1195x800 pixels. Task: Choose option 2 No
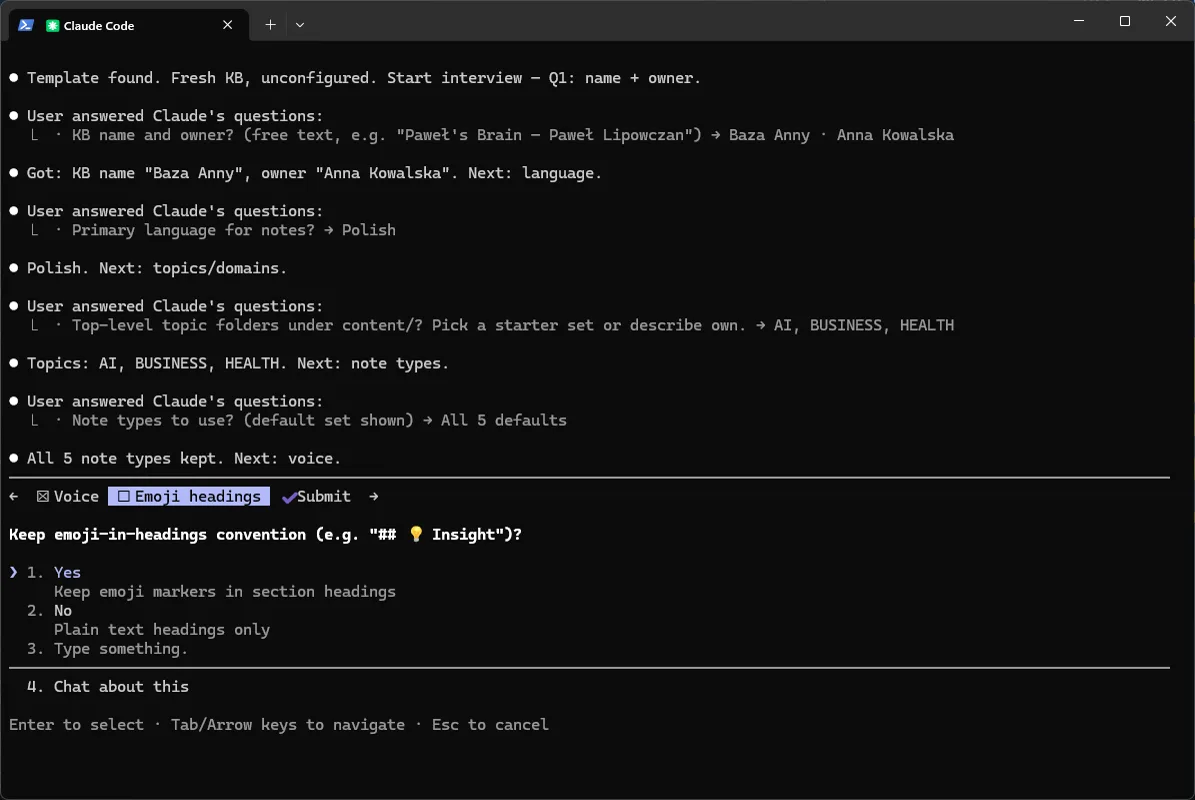(x=62, y=611)
